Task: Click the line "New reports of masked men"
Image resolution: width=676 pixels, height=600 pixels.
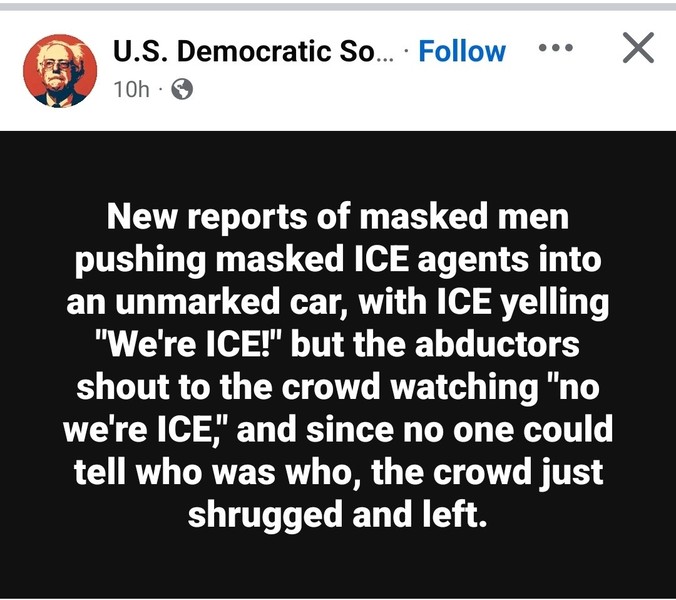Action: (x=338, y=216)
